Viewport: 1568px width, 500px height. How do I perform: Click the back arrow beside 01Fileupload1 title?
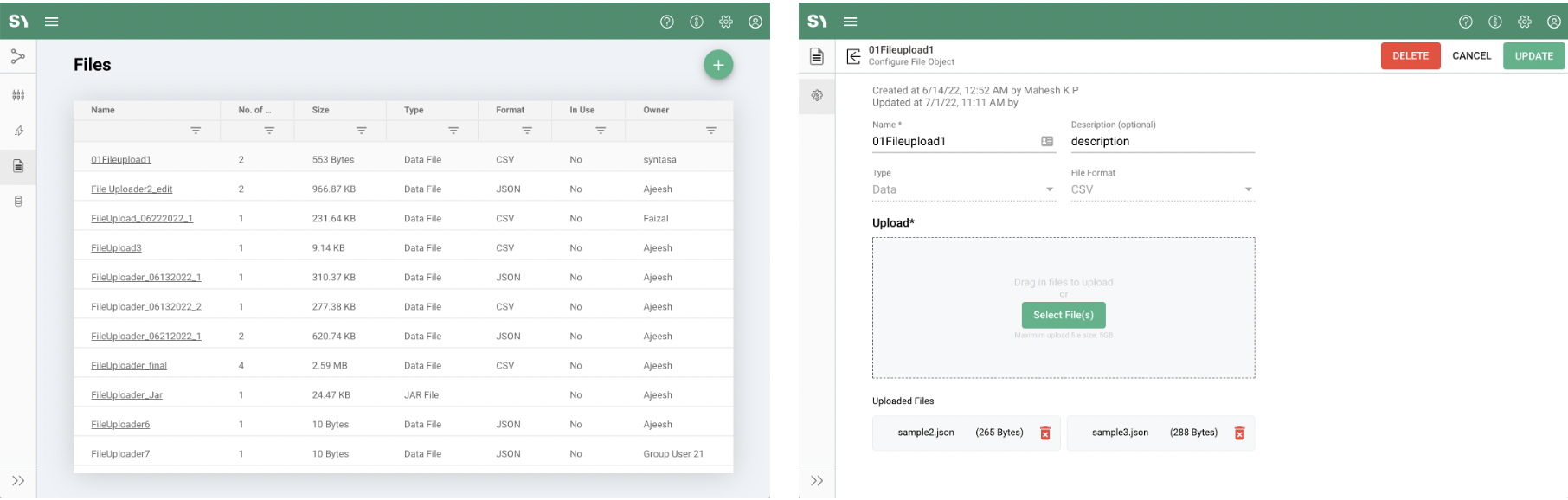tap(853, 56)
